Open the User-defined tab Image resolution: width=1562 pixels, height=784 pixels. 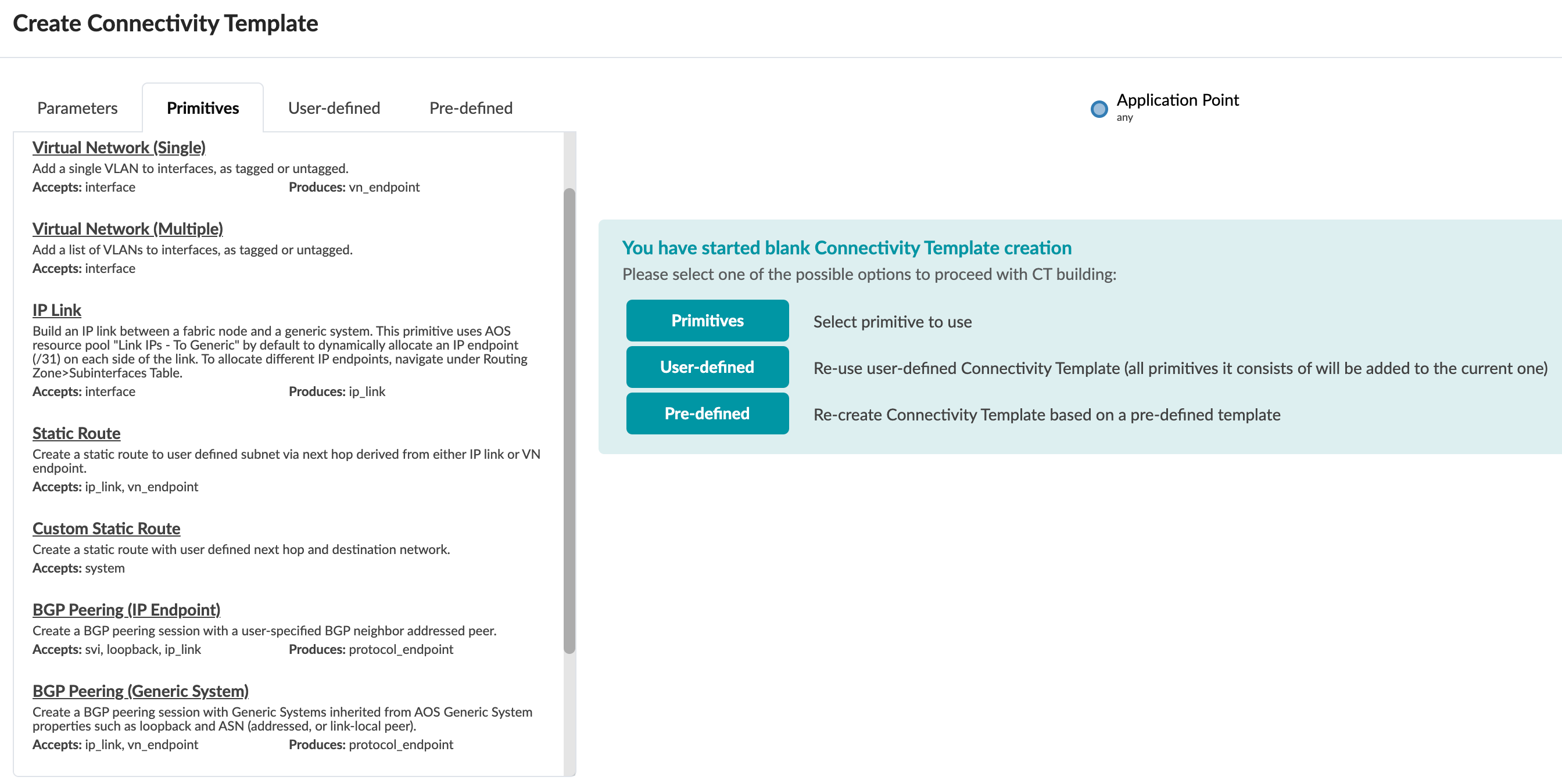point(334,108)
